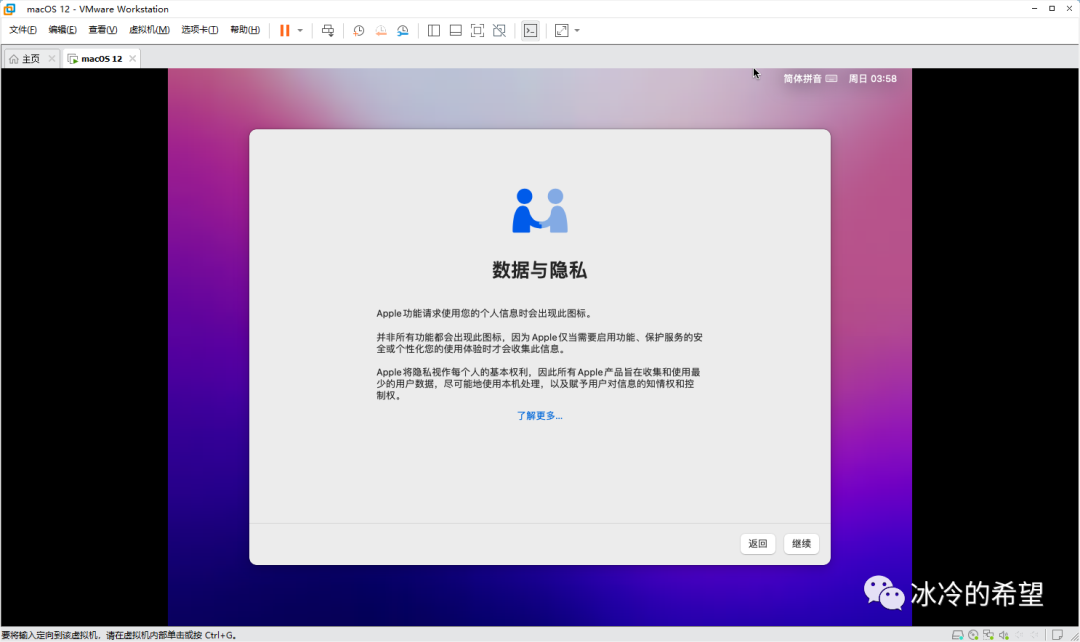Click the hard disk status icon

(x=957, y=634)
